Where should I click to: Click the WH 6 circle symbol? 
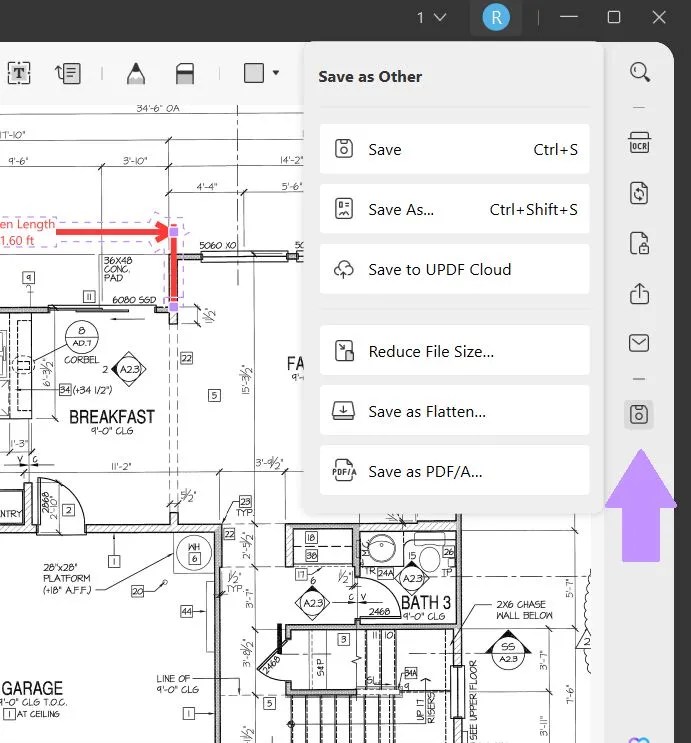194,553
